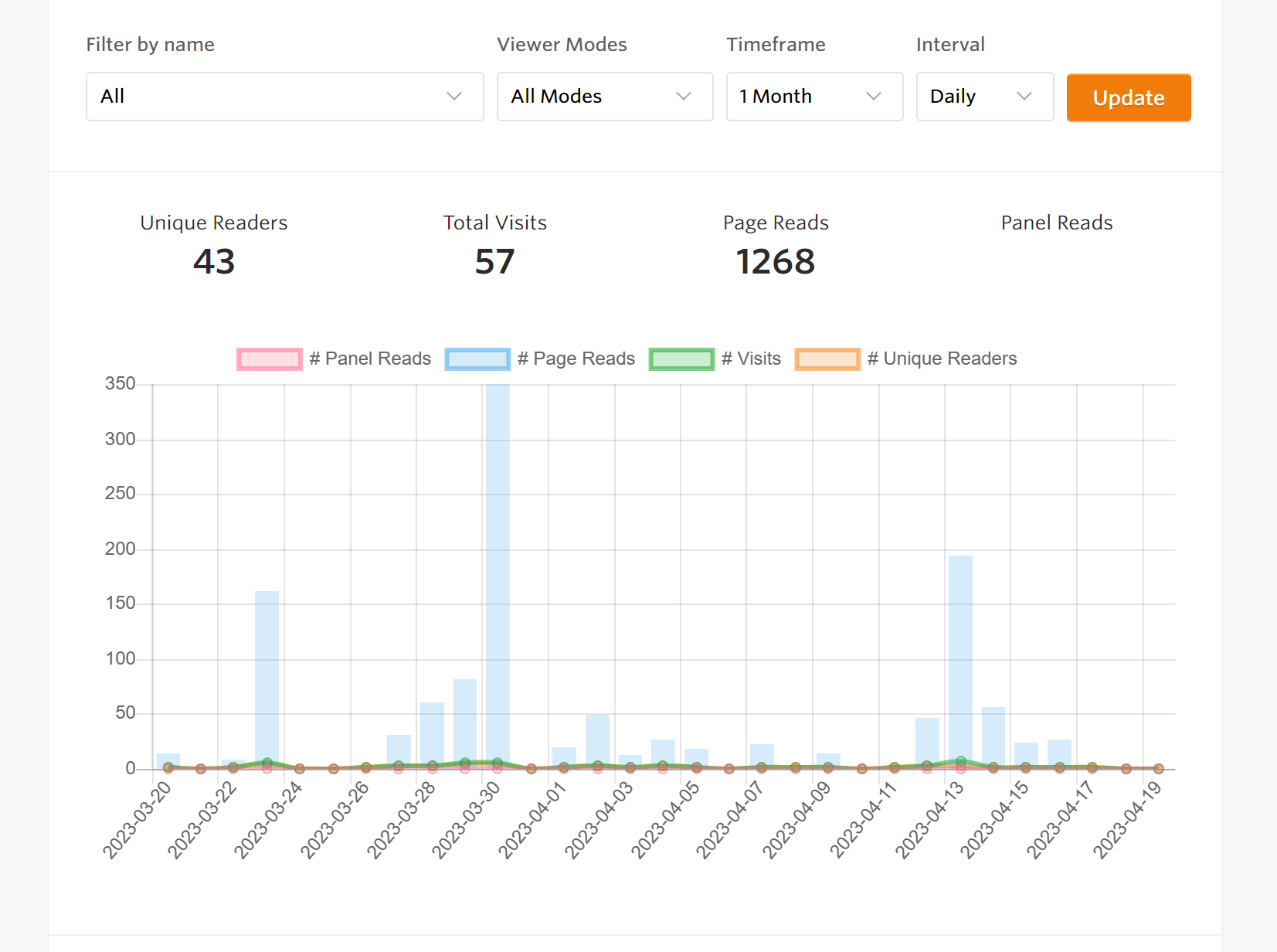Toggle Panel Reads legend swatch
The height and width of the screenshot is (952, 1277).
tap(270, 359)
